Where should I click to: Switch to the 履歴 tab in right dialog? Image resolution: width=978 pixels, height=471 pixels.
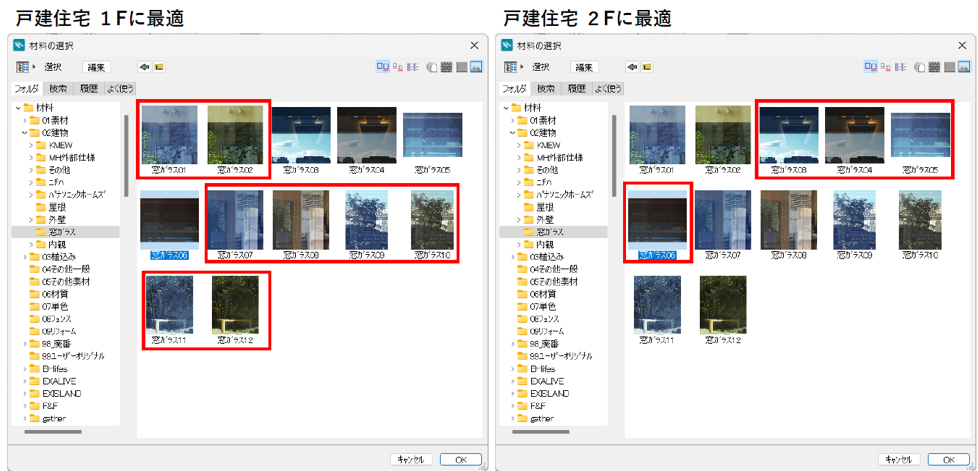pyautogui.click(x=577, y=89)
